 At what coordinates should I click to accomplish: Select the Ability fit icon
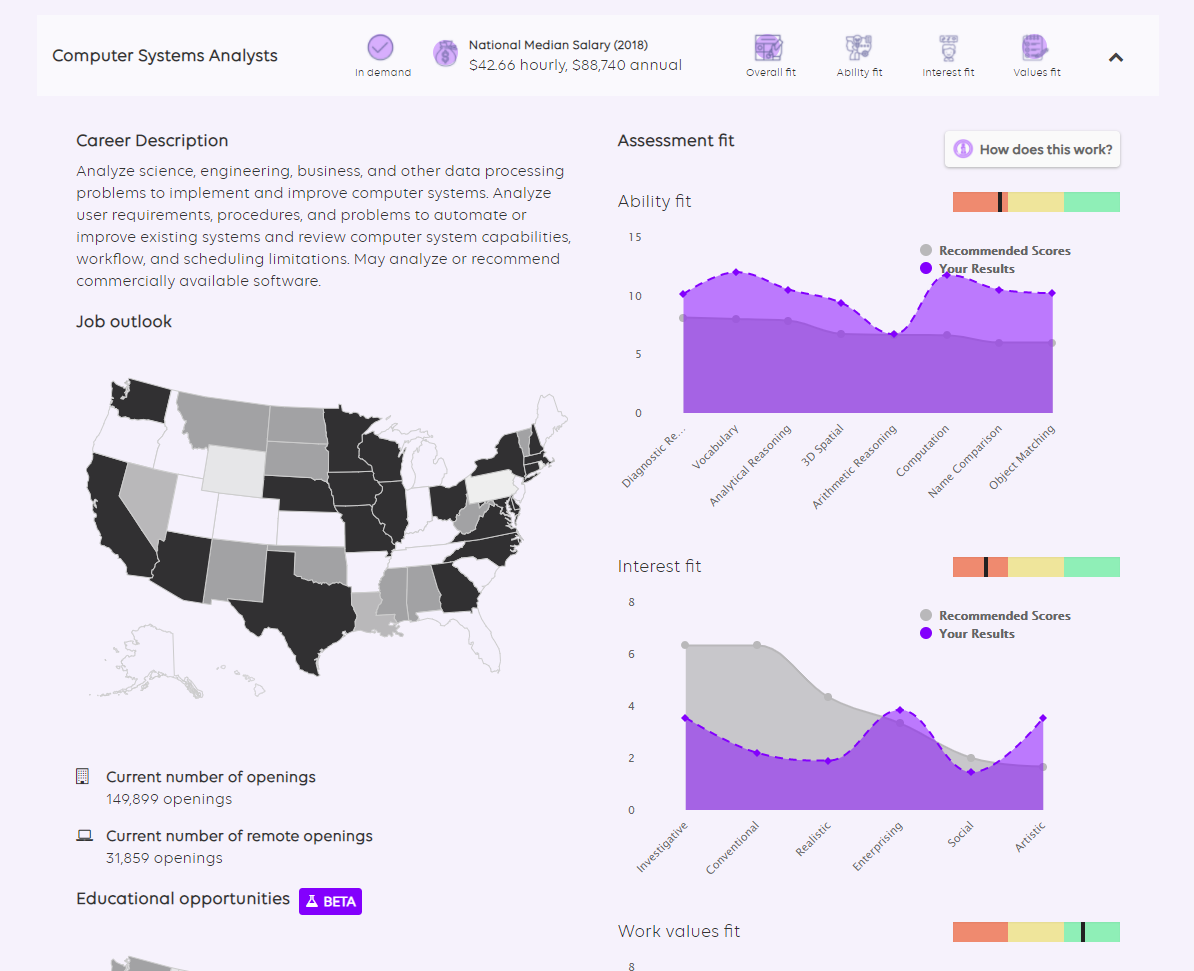coord(859,47)
